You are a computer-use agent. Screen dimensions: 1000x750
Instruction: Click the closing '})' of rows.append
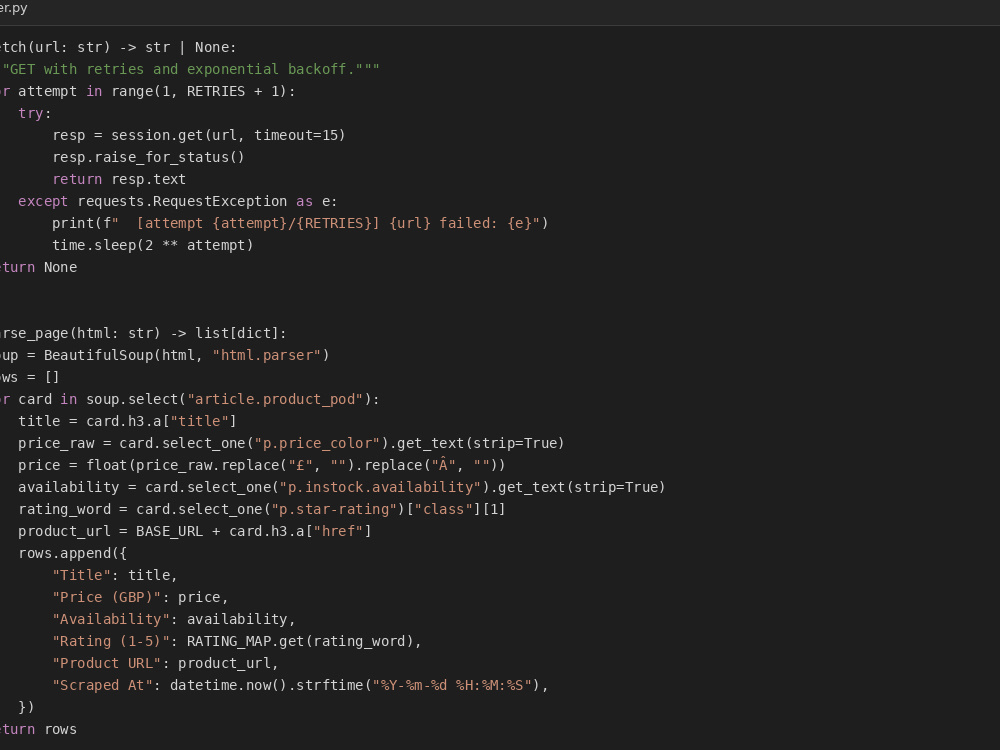coord(26,707)
